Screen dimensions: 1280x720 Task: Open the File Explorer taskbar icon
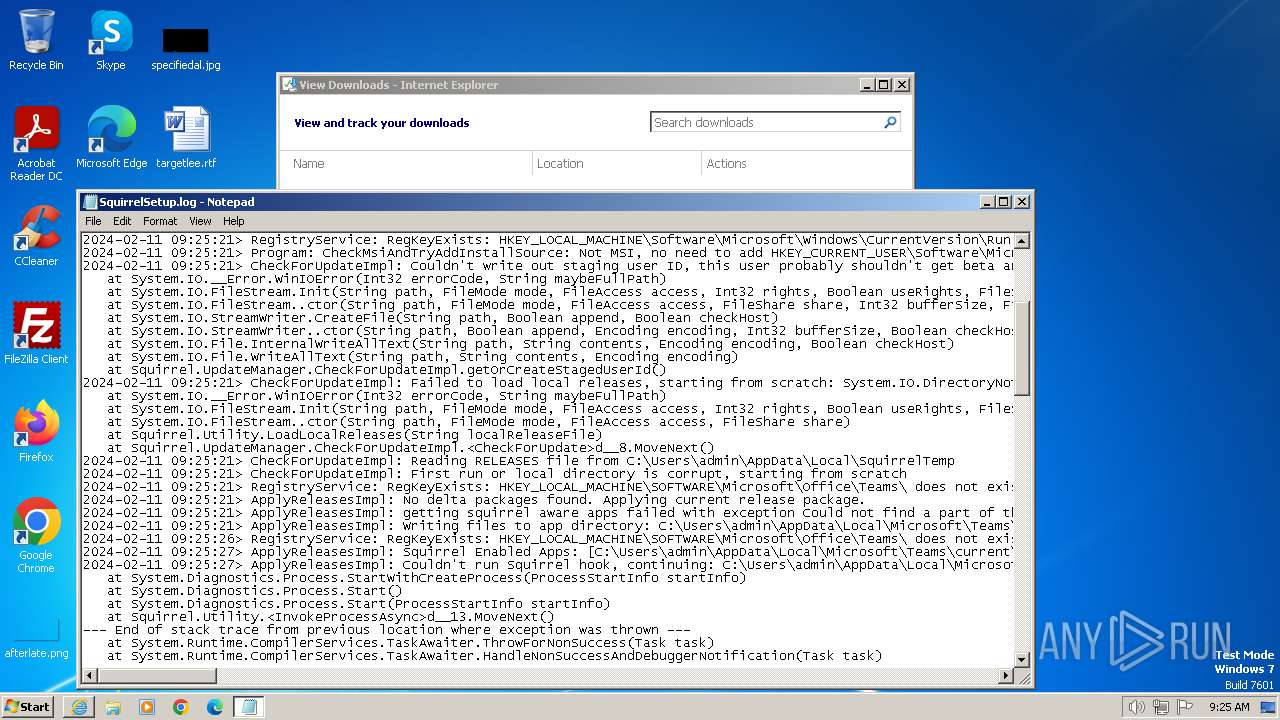pyautogui.click(x=113, y=707)
